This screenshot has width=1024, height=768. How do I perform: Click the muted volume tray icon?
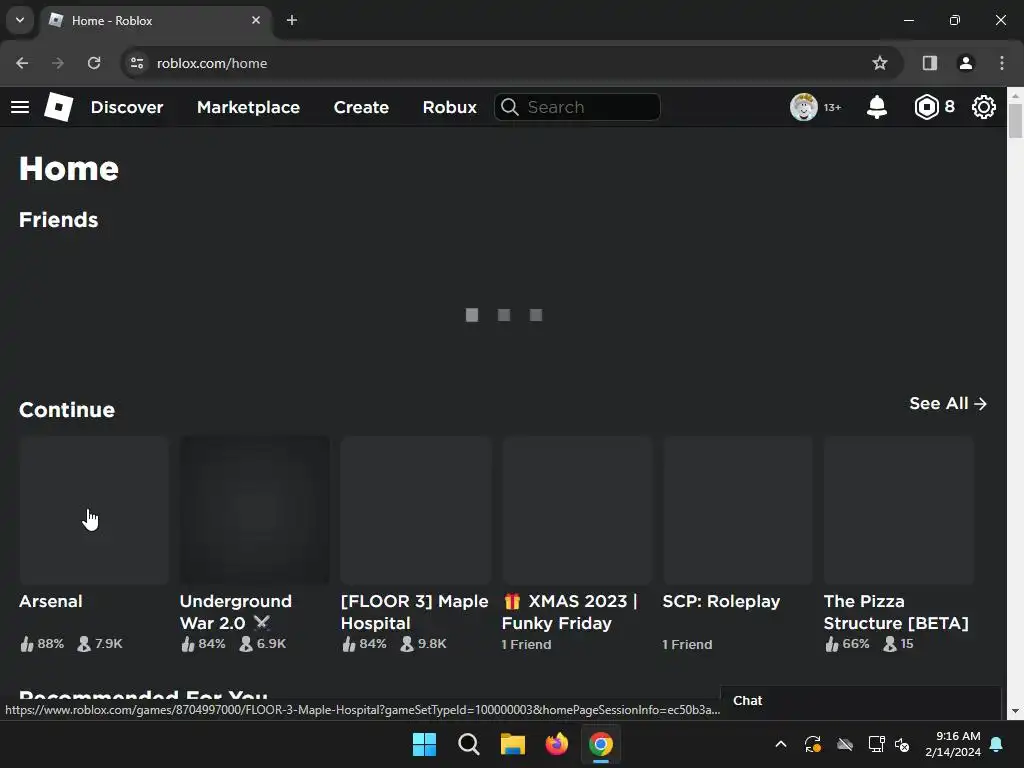[902, 744]
